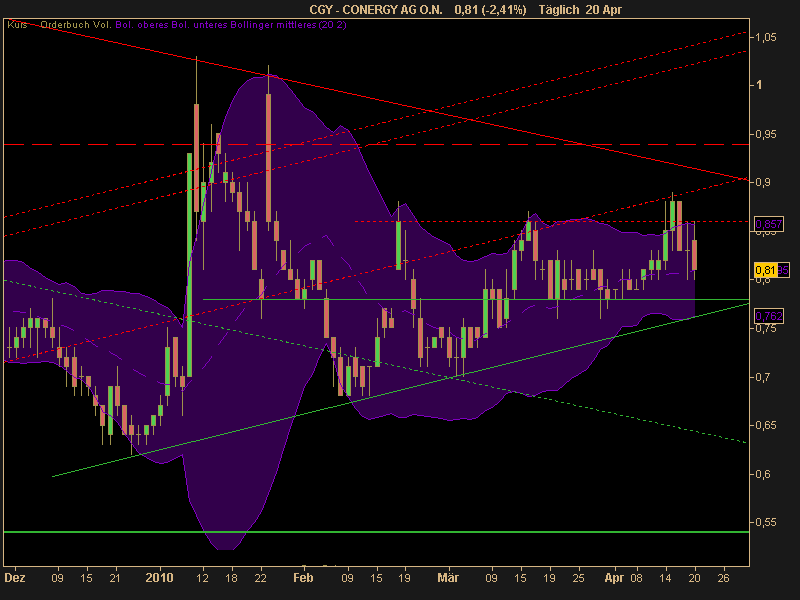Click the purple "0,762" lower band value tag

(769, 316)
